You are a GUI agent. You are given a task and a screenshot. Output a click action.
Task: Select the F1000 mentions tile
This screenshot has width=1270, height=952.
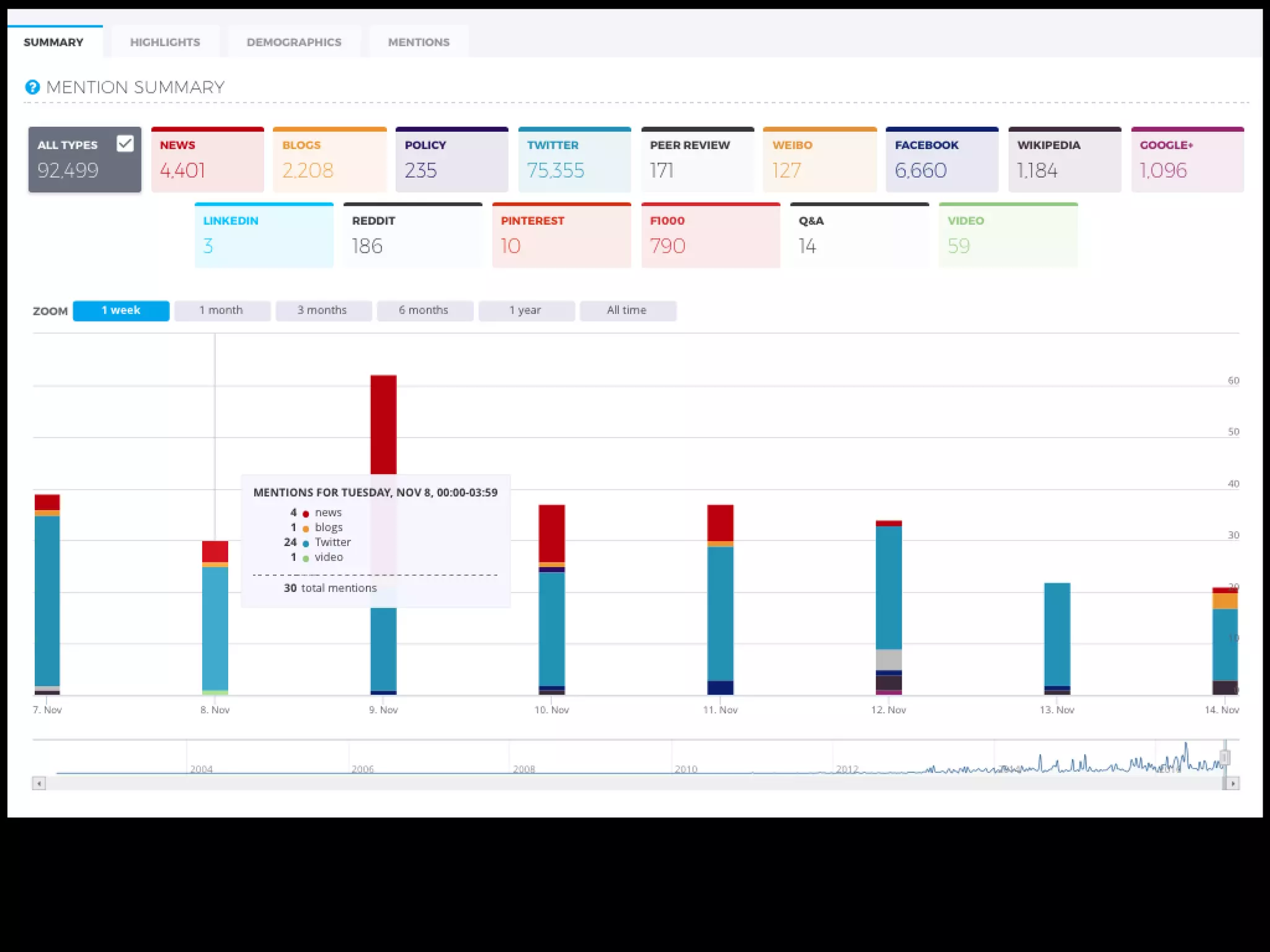point(710,236)
